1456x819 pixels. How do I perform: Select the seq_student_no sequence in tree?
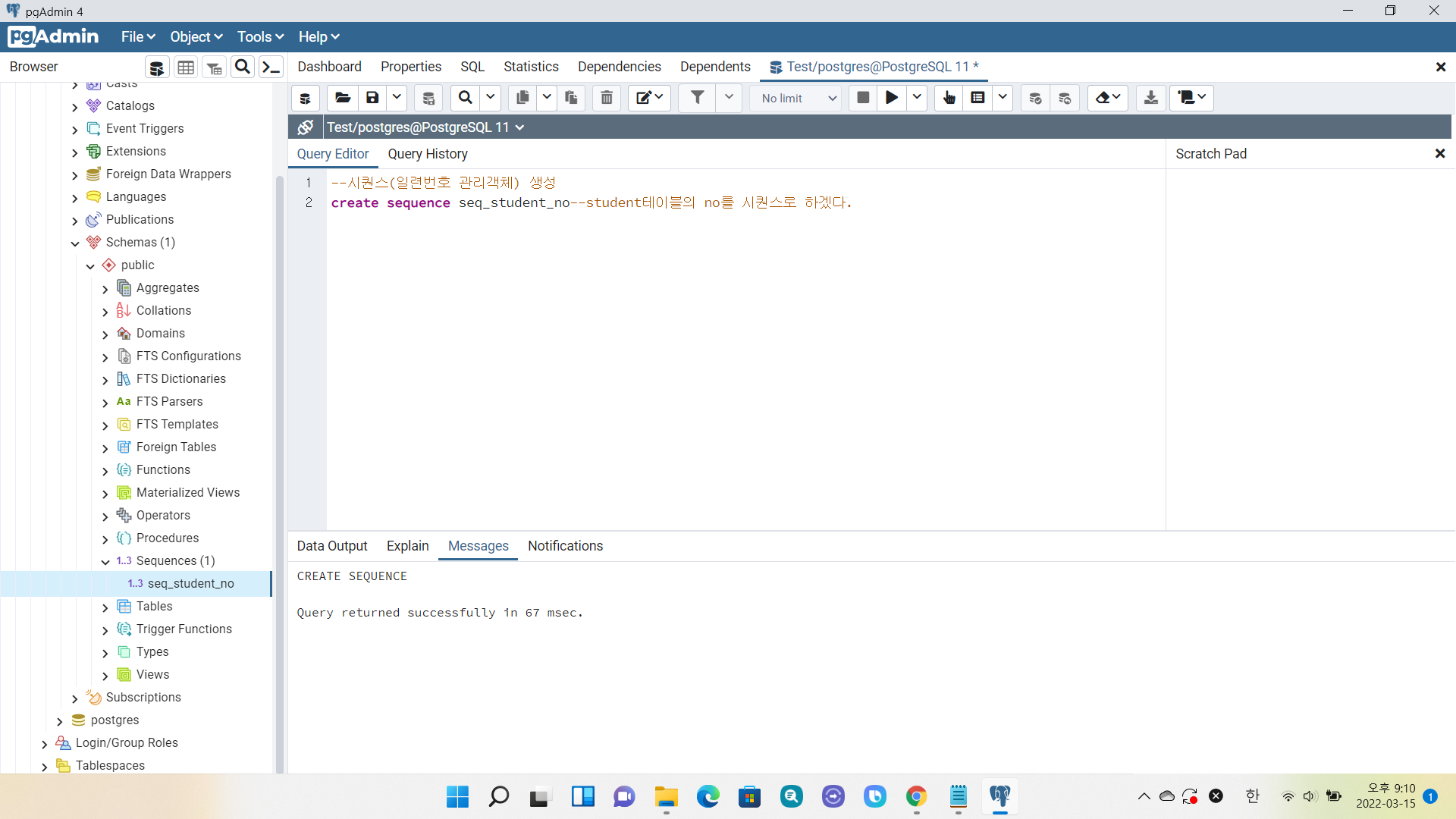click(x=190, y=584)
